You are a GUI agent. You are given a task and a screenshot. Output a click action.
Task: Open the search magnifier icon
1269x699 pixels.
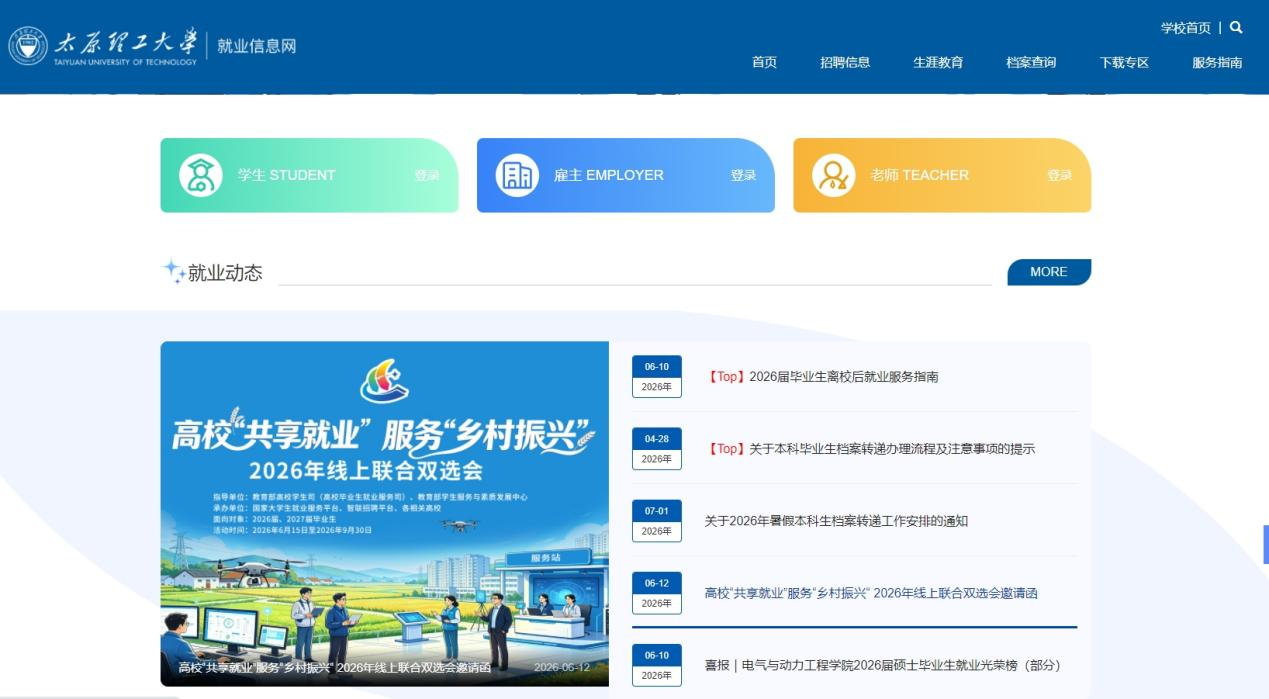click(x=1236, y=28)
